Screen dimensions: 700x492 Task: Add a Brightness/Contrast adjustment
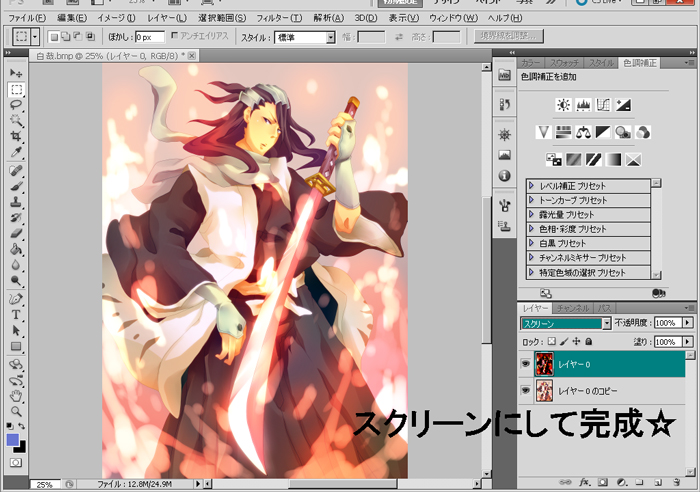click(563, 104)
